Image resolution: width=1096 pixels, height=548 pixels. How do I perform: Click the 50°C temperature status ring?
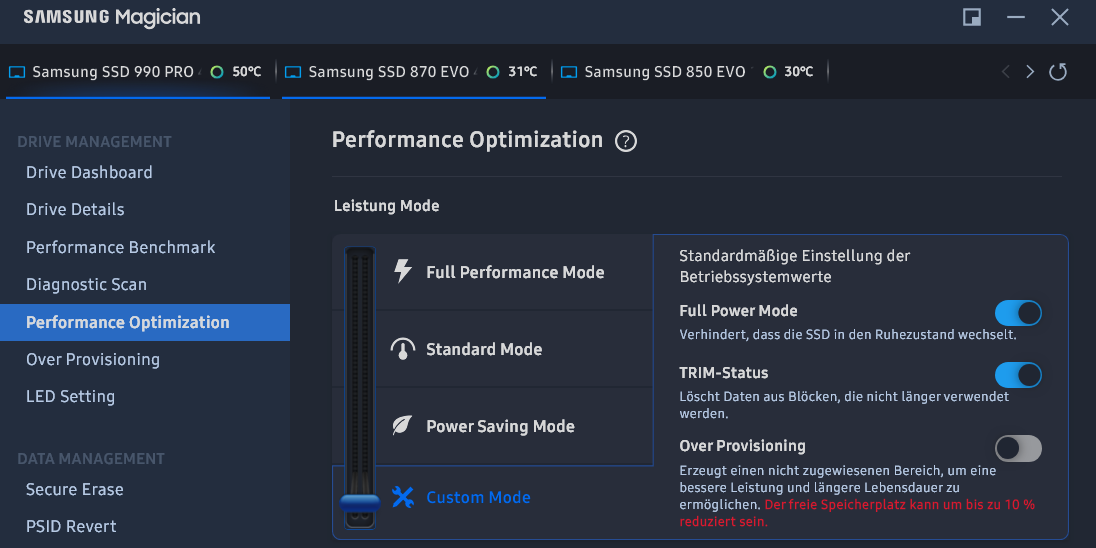[217, 72]
